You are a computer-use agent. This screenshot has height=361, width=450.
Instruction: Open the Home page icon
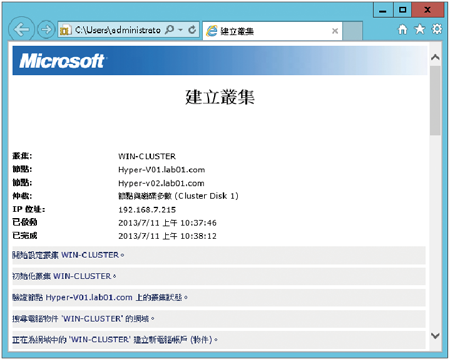403,30
